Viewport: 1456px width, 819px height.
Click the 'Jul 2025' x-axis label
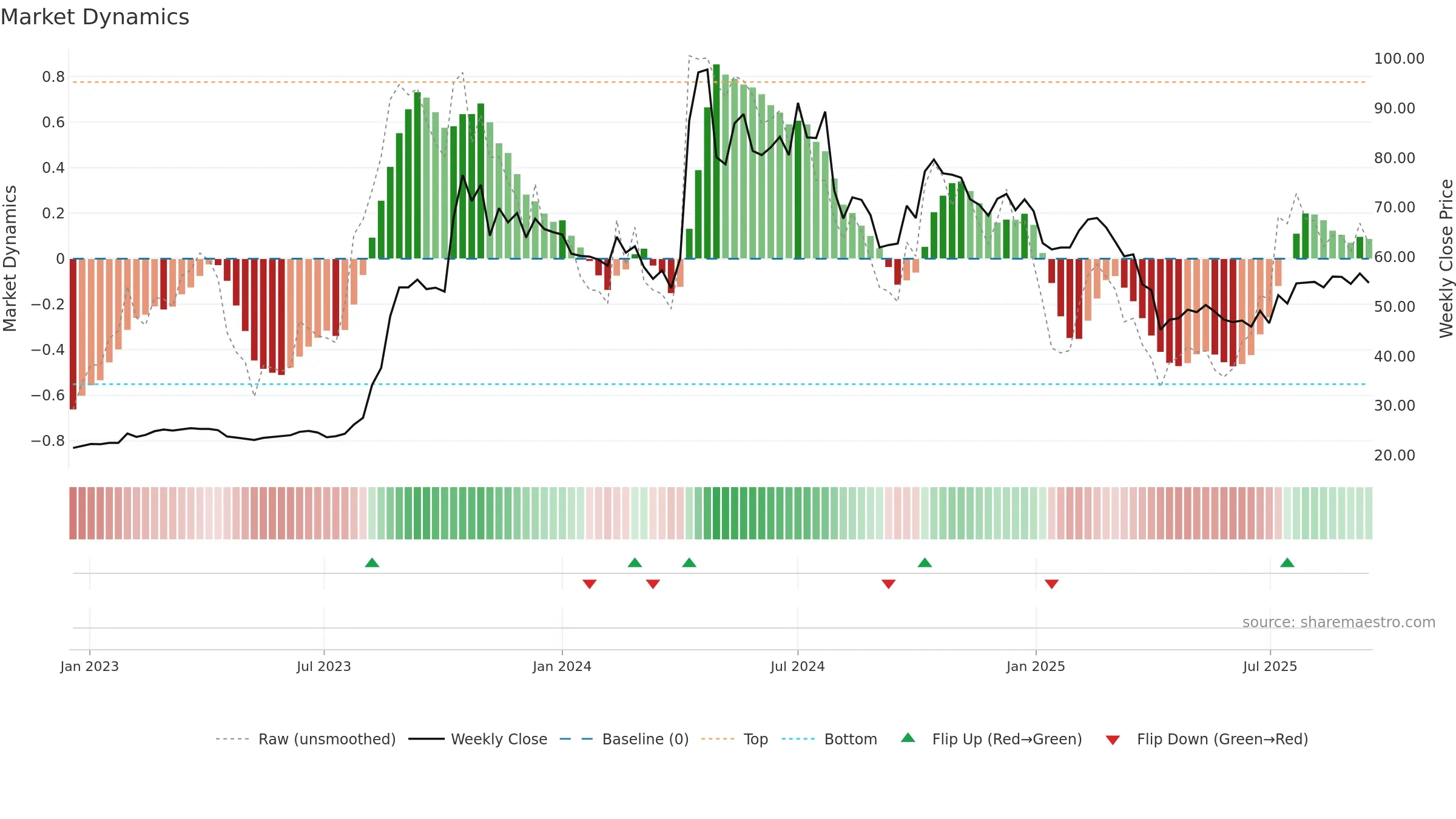point(1270,666)
